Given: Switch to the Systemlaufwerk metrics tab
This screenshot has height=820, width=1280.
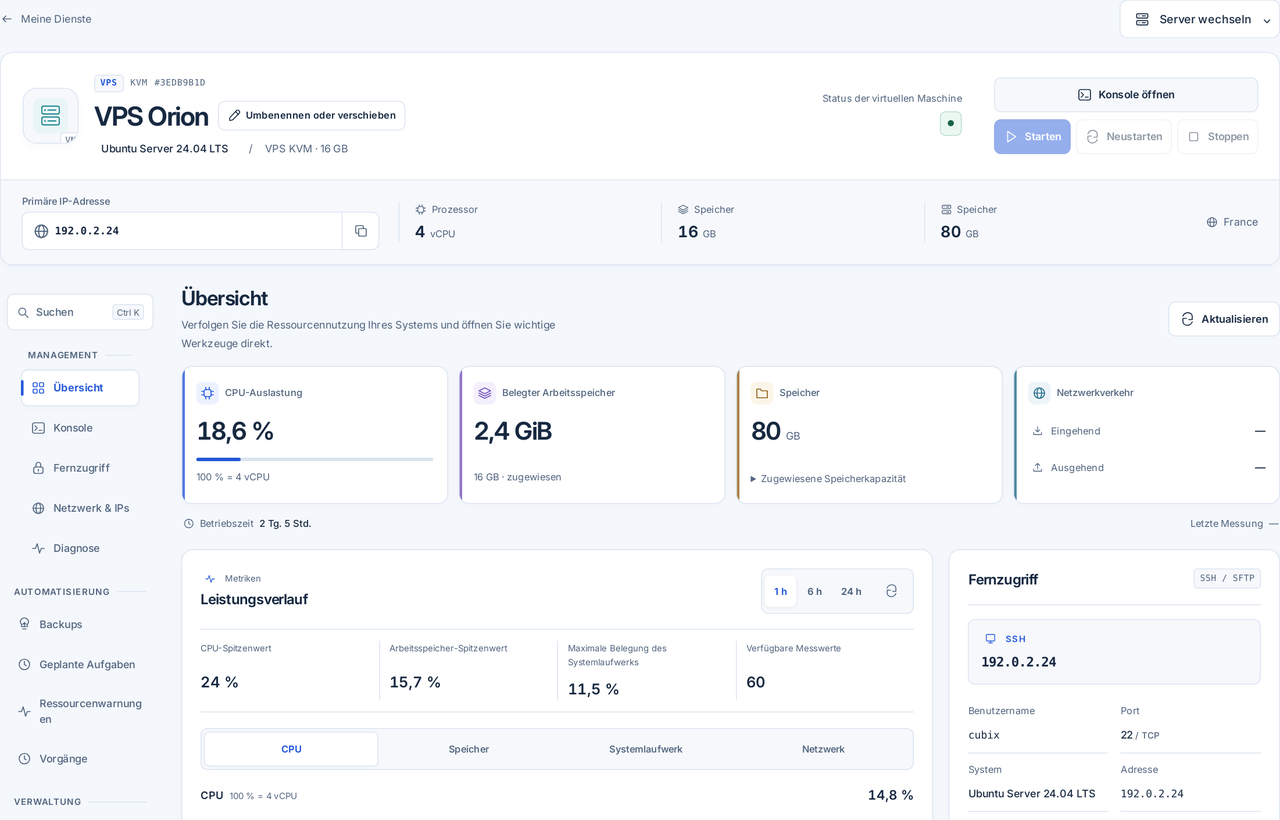Looking at the screenshot, I should pyautogui.click(x=646, y=749).
